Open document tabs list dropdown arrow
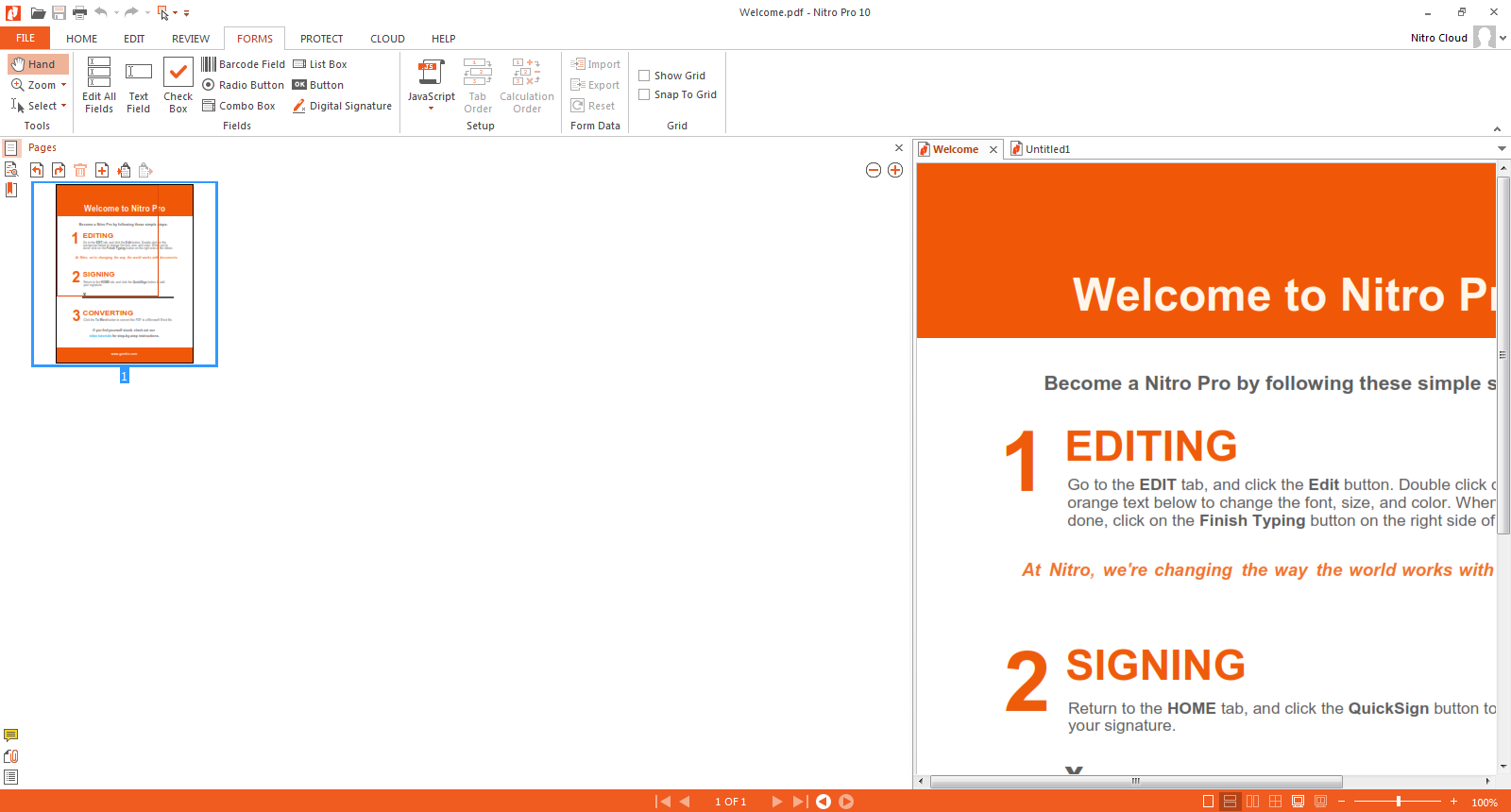 coord(1502,149)
